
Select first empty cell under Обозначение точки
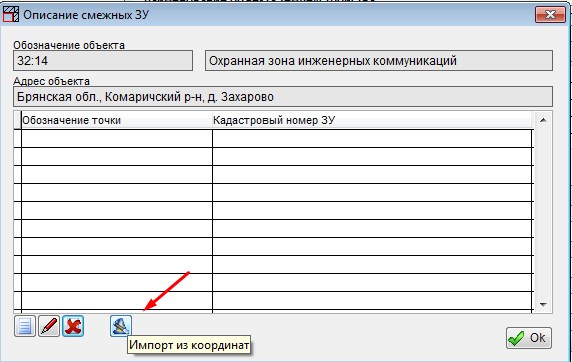point(117,139)
